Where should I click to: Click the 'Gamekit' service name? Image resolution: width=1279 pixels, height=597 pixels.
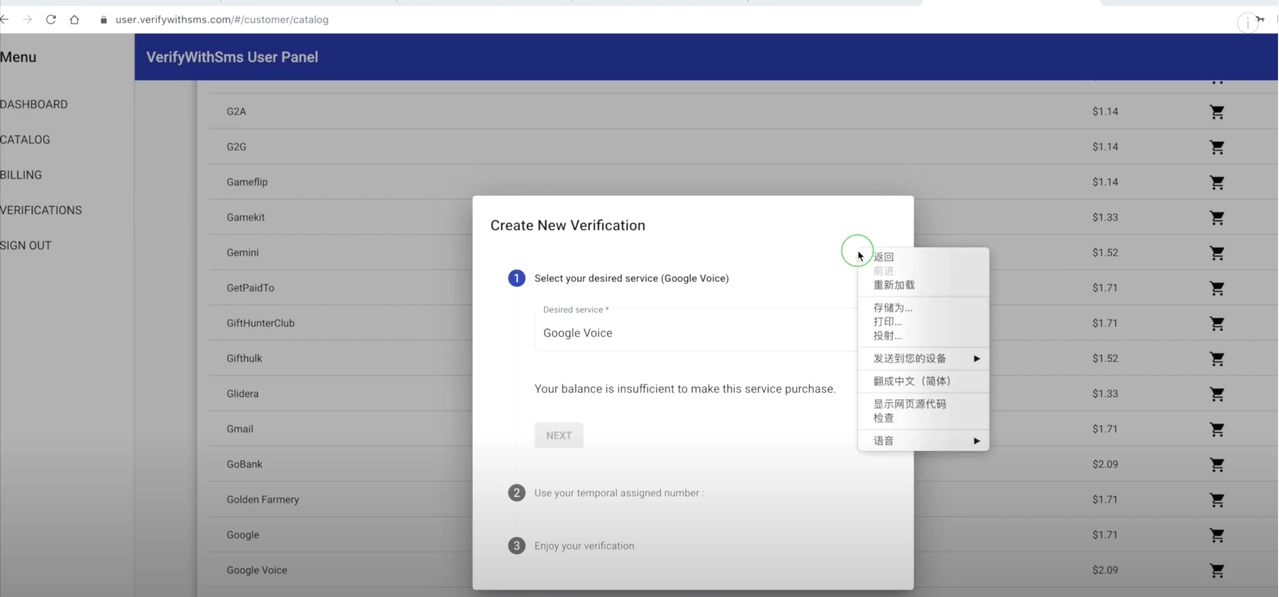(x=245, y=217)
